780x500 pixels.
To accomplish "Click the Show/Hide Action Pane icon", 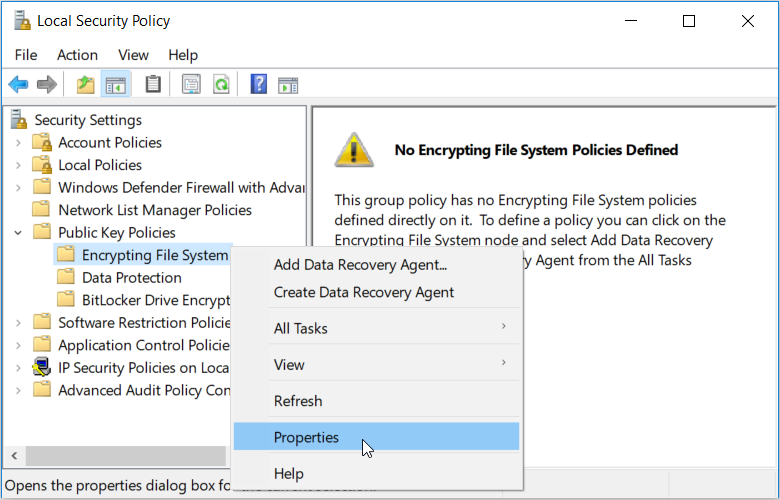I will click(x=288, y=85).
